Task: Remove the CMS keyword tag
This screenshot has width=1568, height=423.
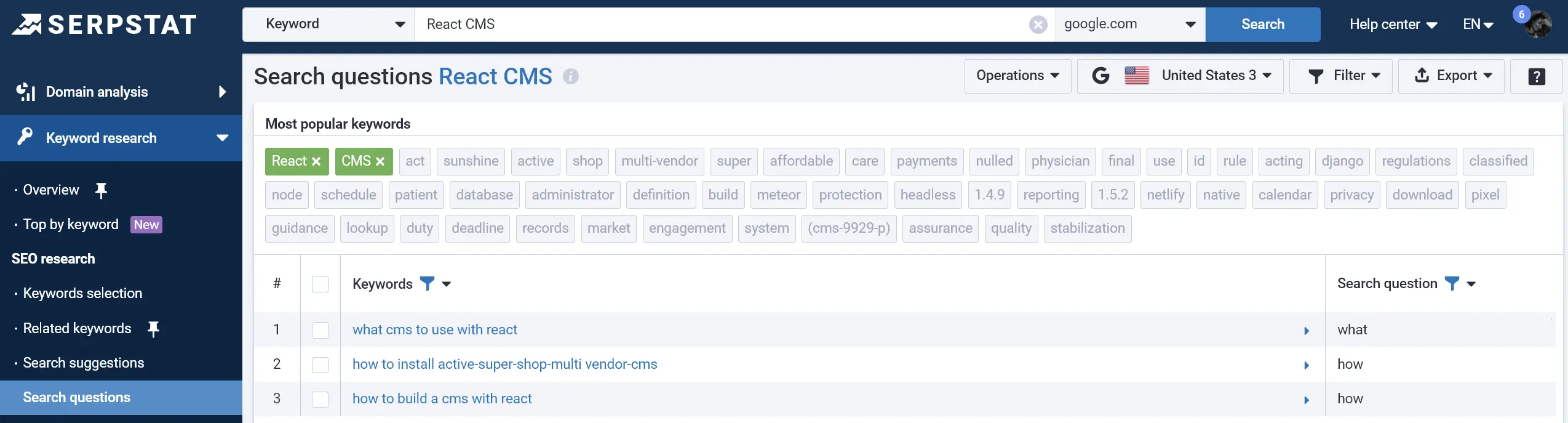Action: pos(380,162)
